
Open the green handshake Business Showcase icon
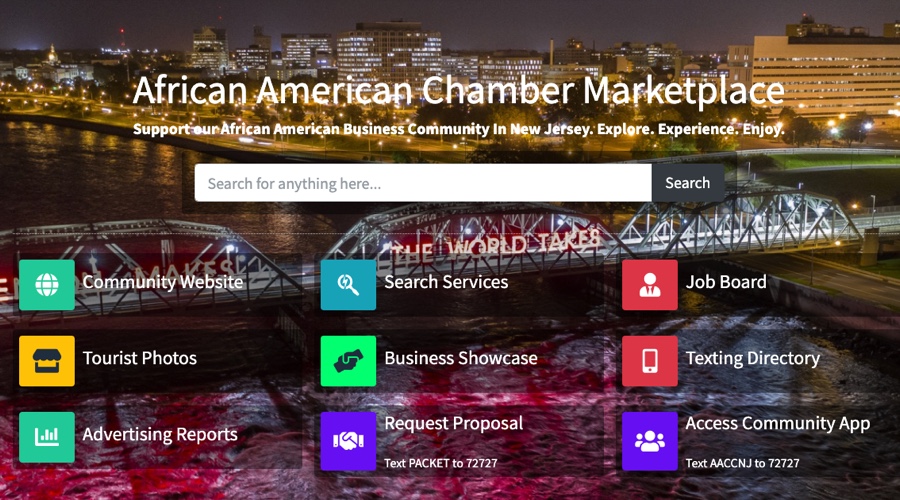(x=348, y=361)
